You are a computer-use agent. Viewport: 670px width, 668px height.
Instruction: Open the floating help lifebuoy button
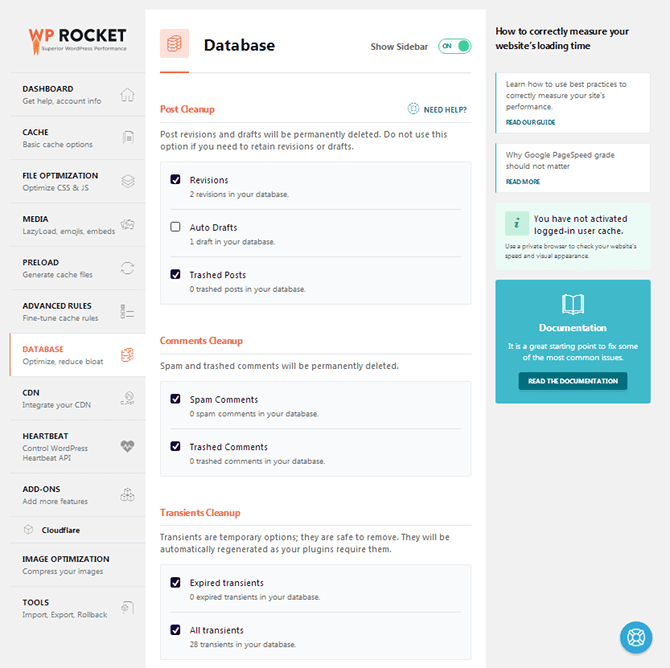(636, 637)
